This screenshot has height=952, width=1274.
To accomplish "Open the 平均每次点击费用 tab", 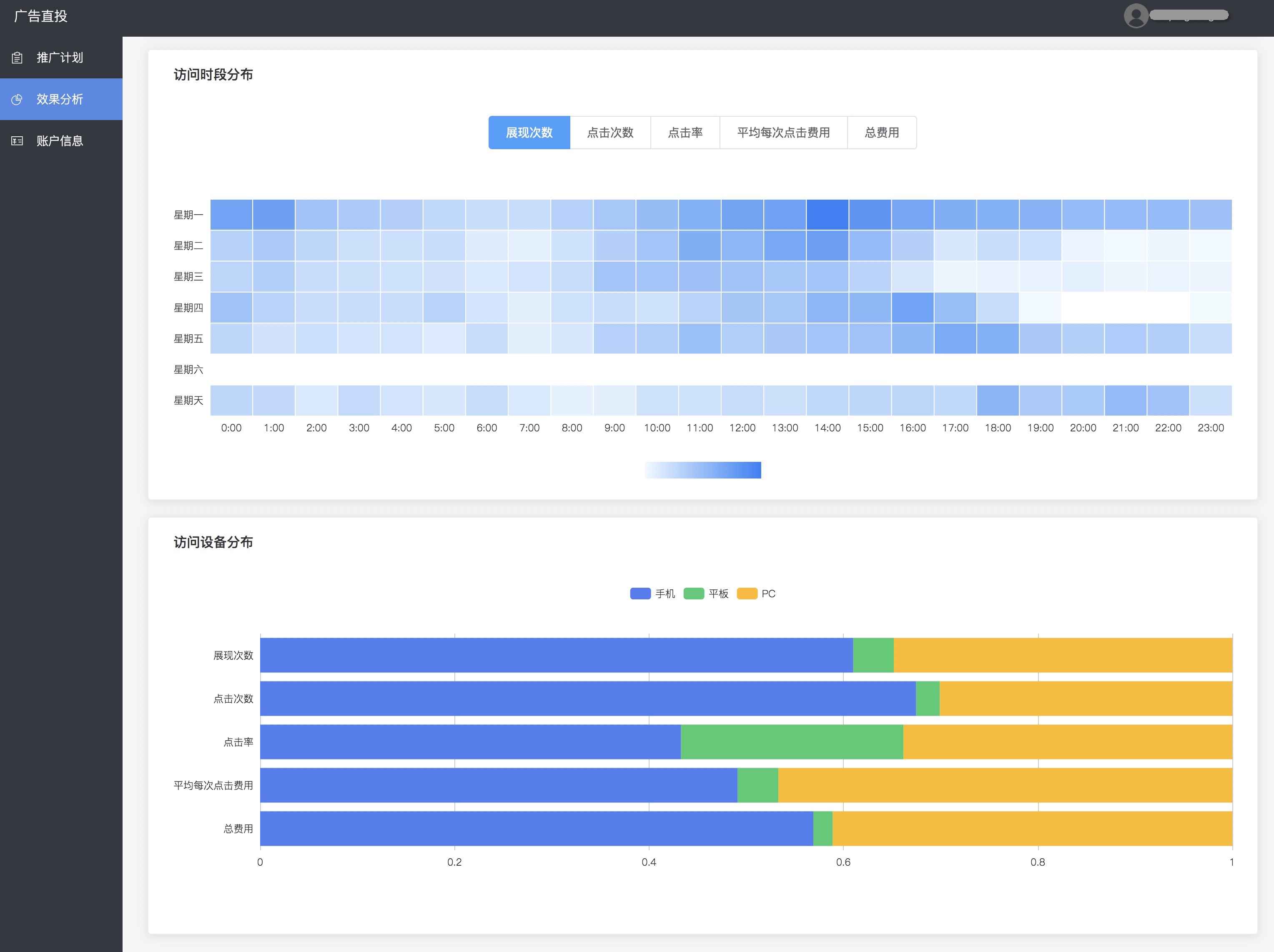I will (783, 133).
